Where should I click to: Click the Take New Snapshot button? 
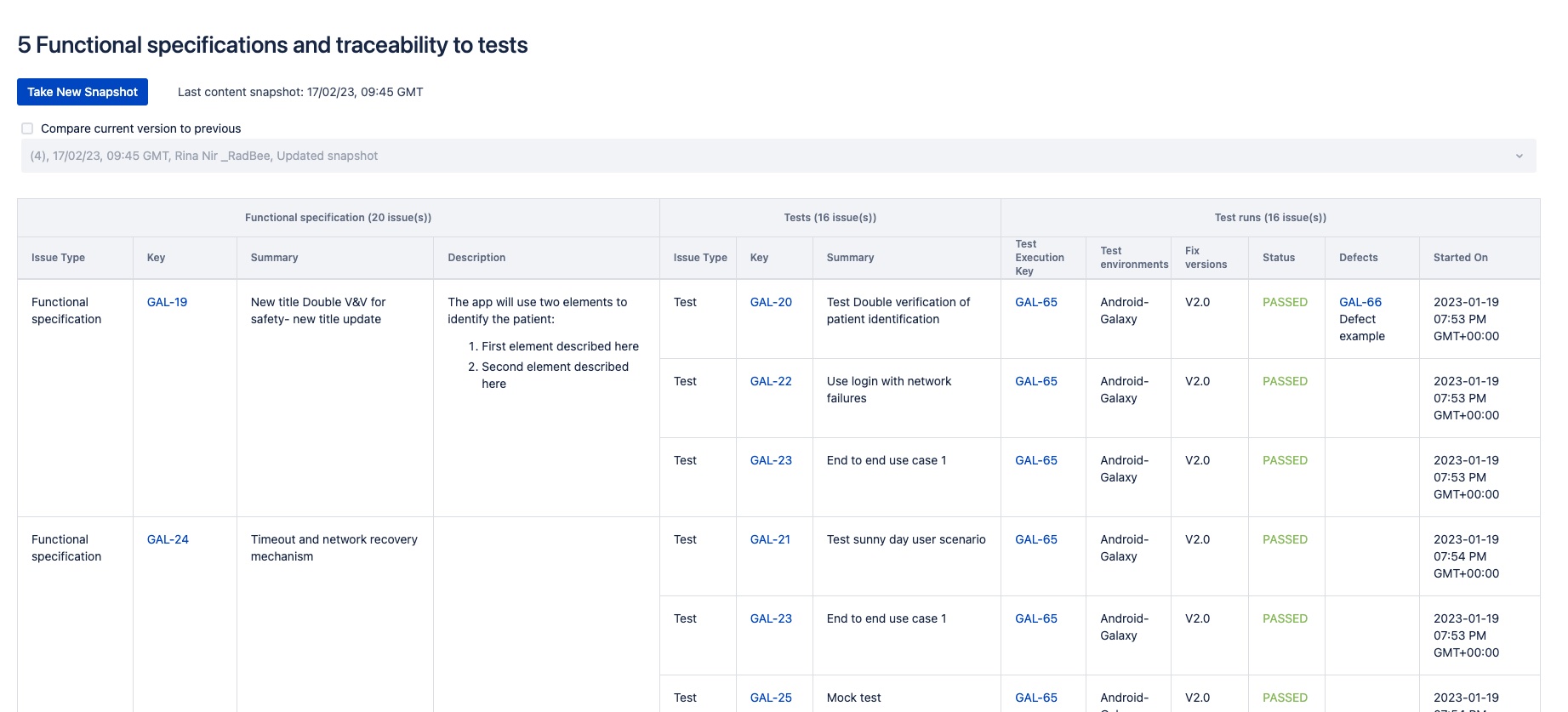point(83,92)
